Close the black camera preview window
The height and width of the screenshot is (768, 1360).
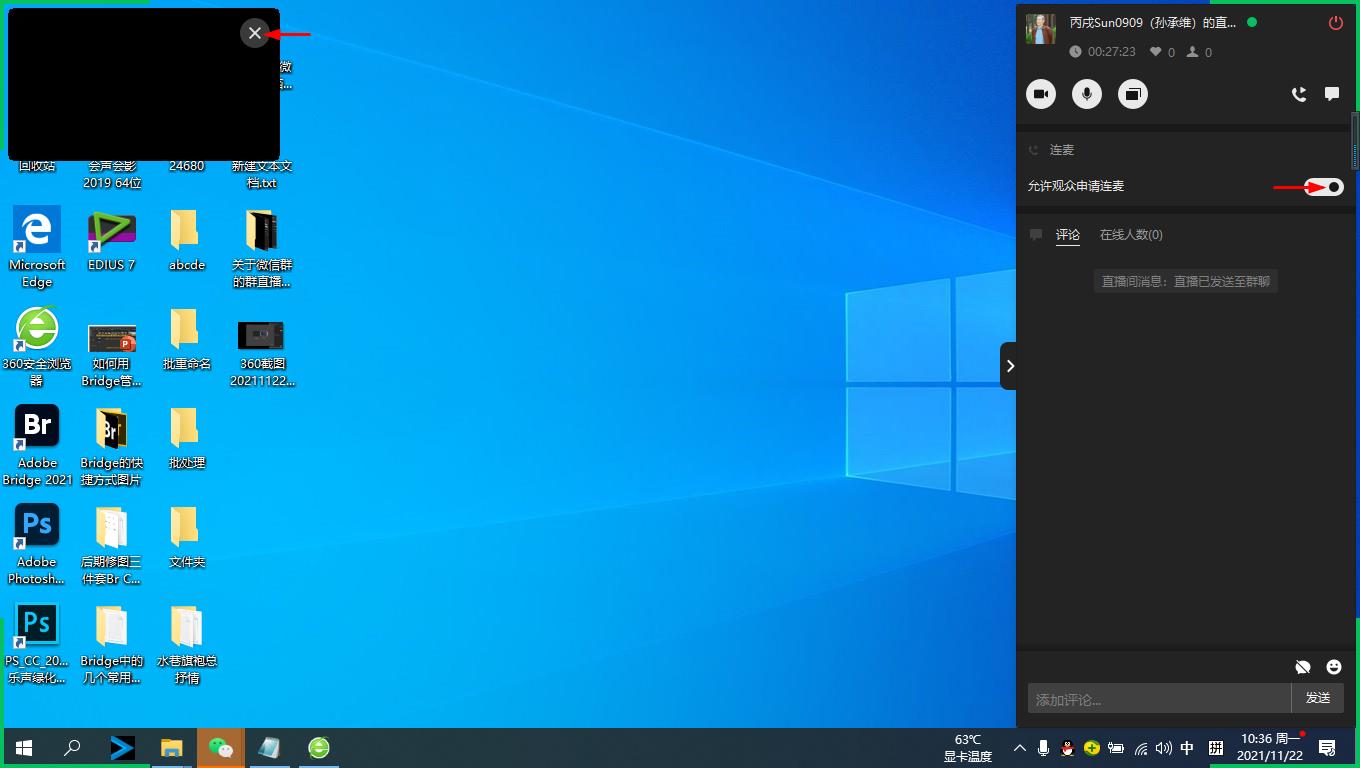(x=255, y=33)
